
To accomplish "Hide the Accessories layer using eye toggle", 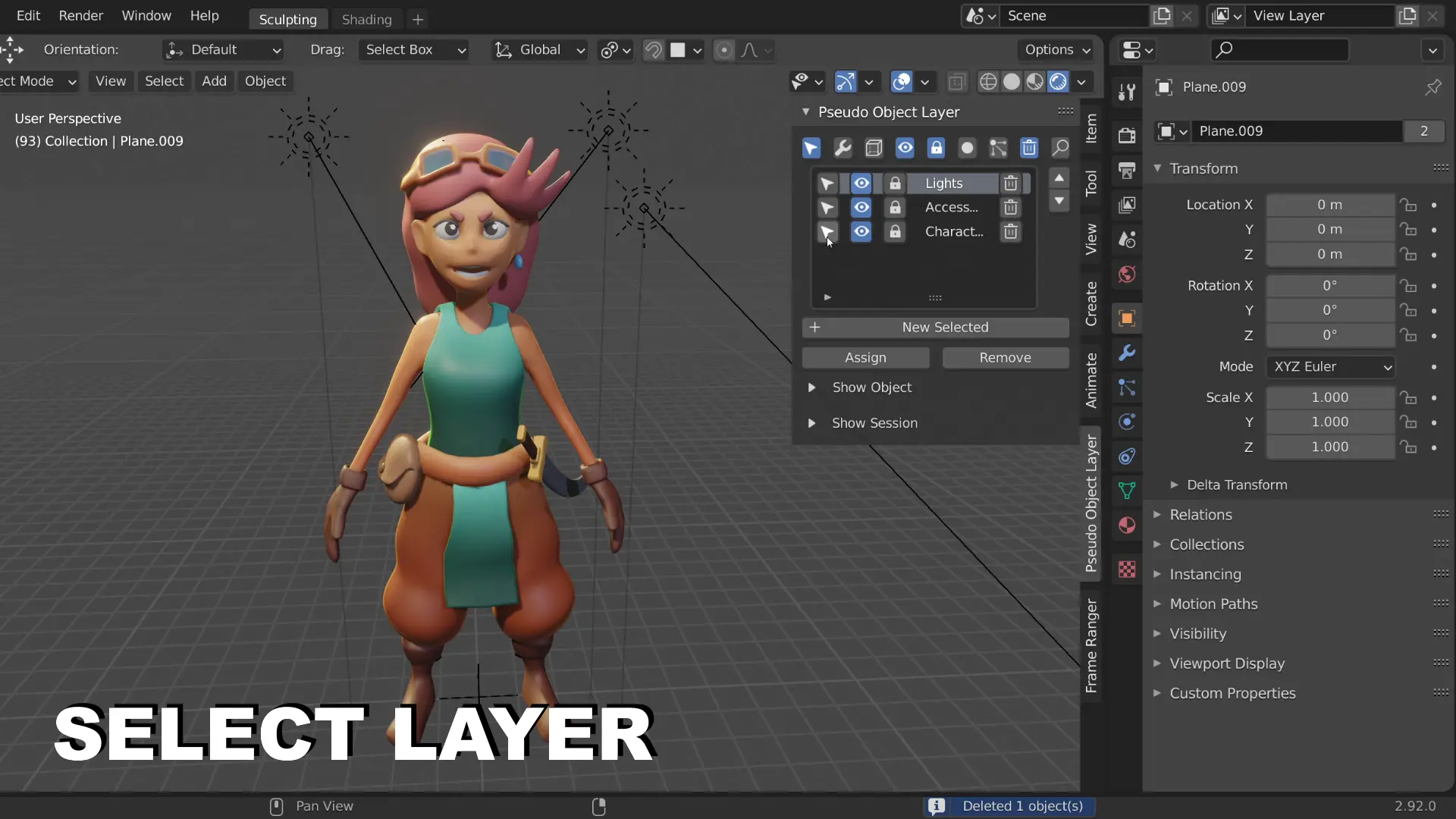I will [x=861, y=207].
